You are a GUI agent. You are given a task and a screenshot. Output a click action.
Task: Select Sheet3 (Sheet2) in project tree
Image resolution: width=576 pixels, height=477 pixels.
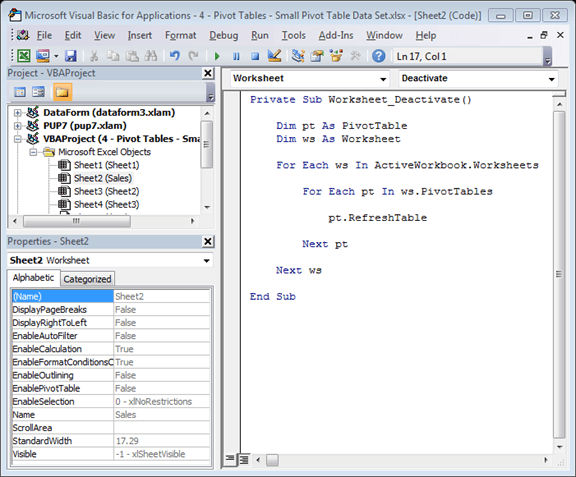tap(107, 191)
